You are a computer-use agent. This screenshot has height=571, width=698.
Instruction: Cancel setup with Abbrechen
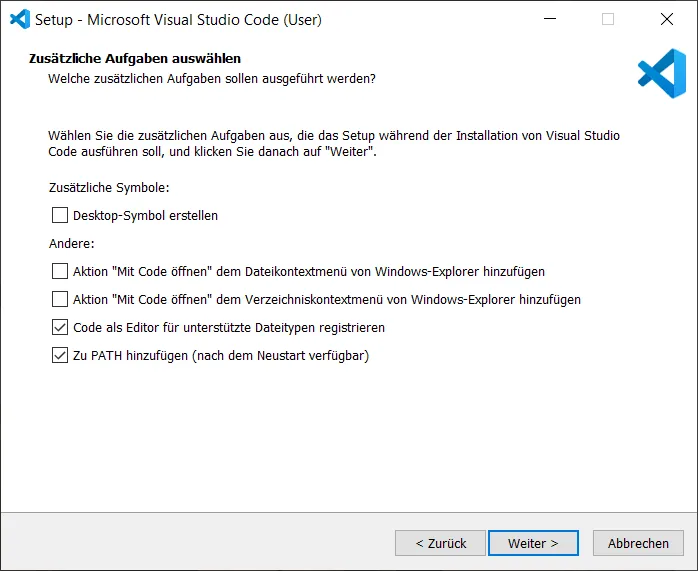(638, 543)
